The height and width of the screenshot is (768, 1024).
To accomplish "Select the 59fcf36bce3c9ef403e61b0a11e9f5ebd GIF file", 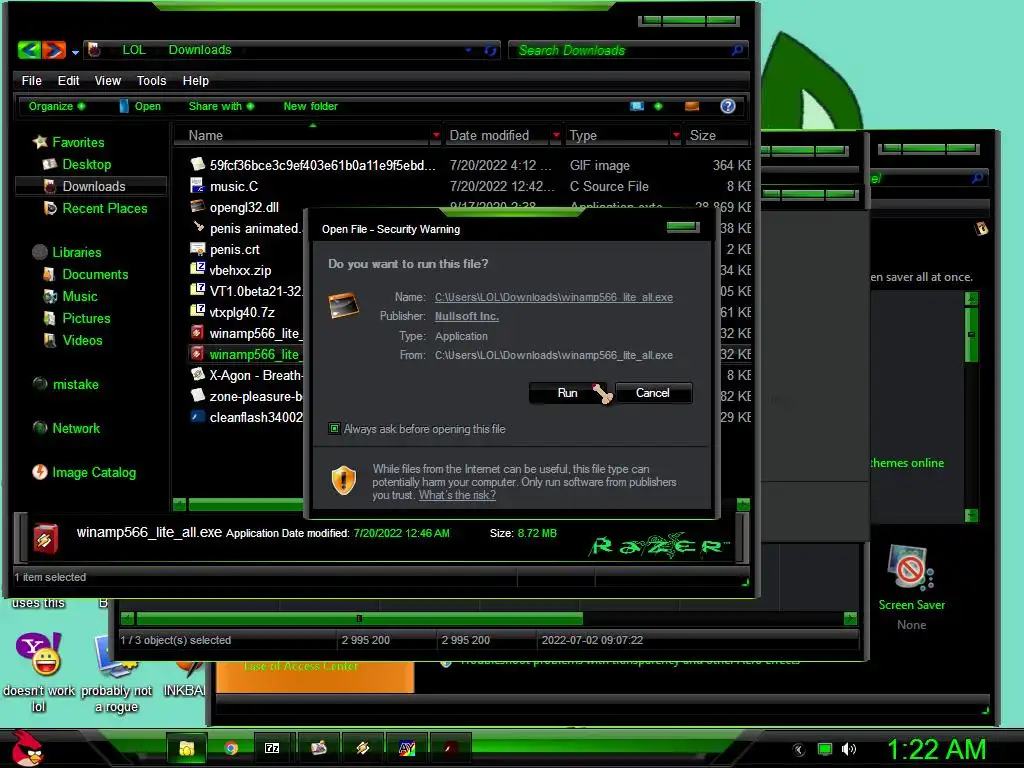I will click(322, 165).
